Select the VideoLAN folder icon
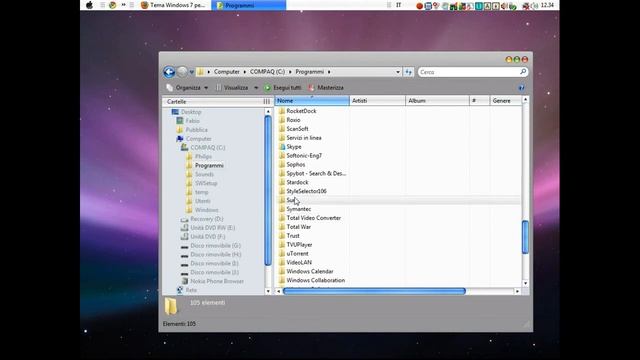The height and width of the screenshot is (360, 640). [282, 262]
